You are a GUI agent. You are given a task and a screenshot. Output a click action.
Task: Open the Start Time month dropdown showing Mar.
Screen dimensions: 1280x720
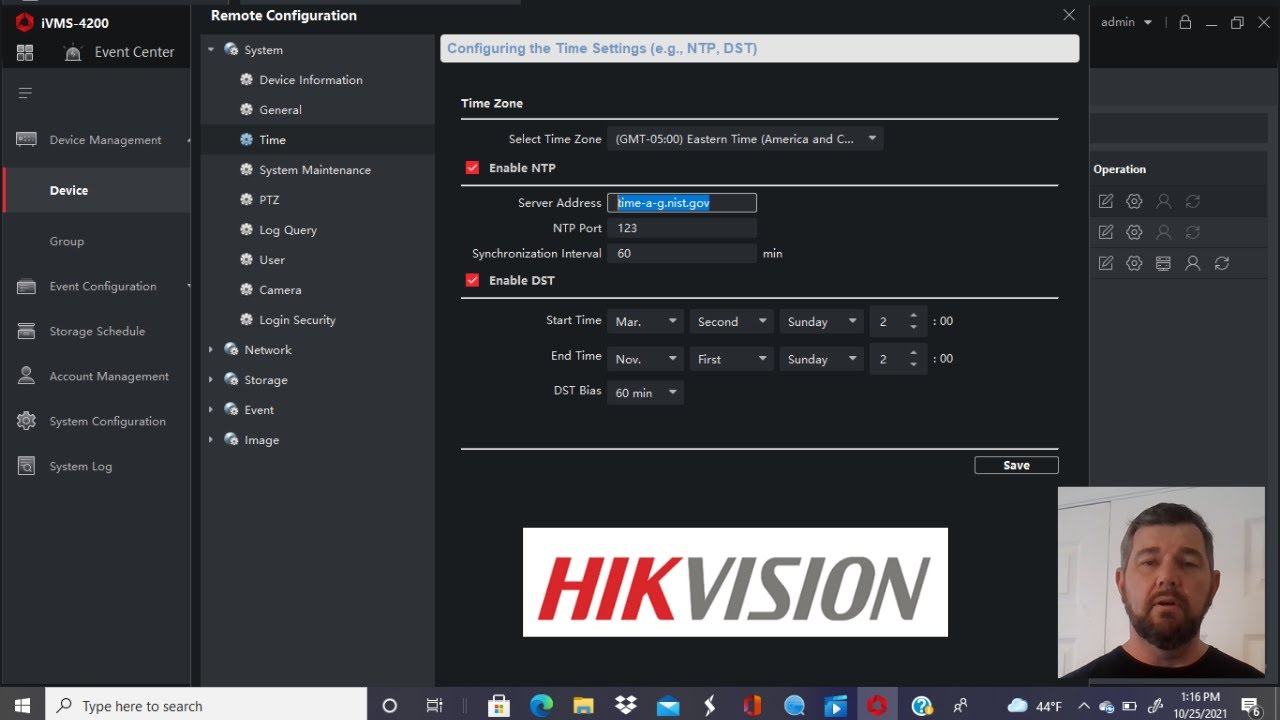pyautogui.click(x=645, y=321)
